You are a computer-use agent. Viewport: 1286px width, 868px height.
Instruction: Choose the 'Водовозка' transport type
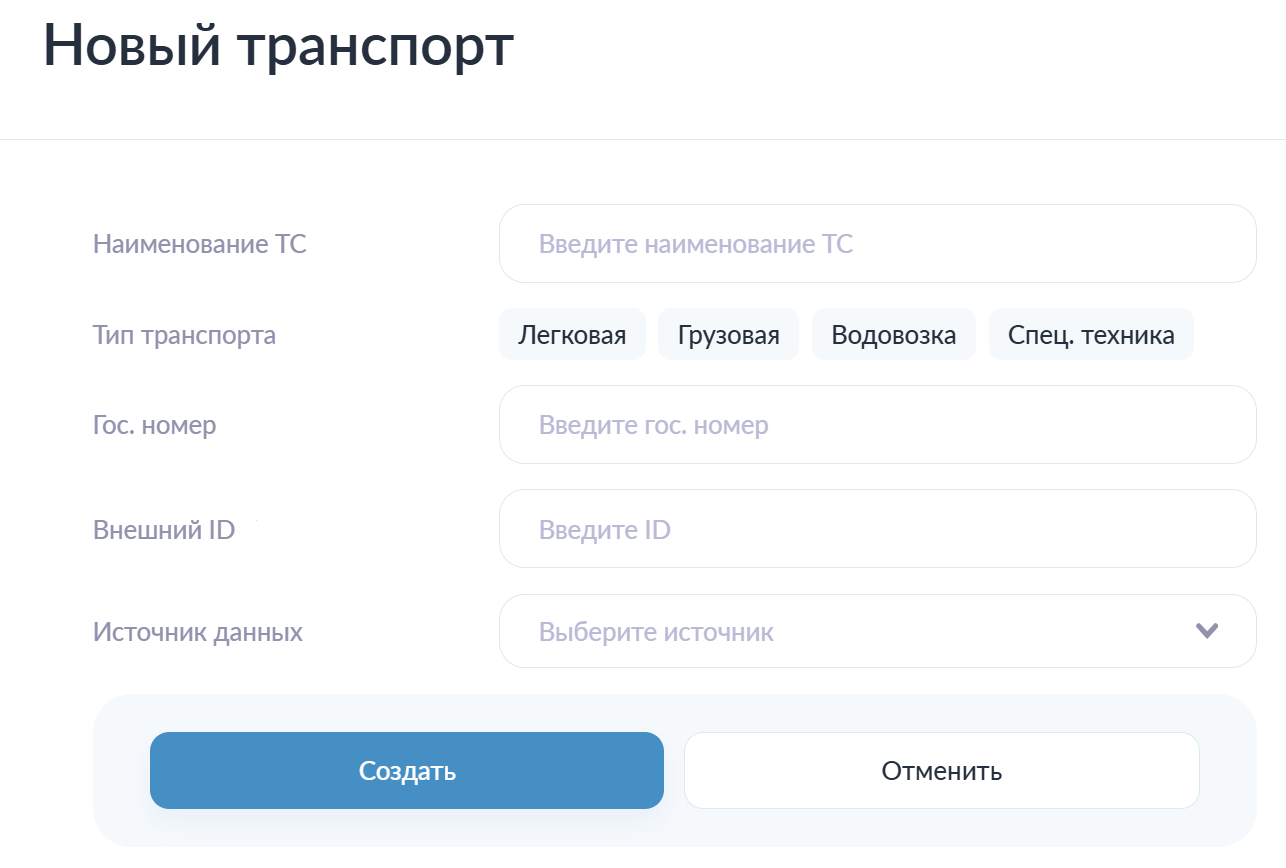click(x=894, y=334)
